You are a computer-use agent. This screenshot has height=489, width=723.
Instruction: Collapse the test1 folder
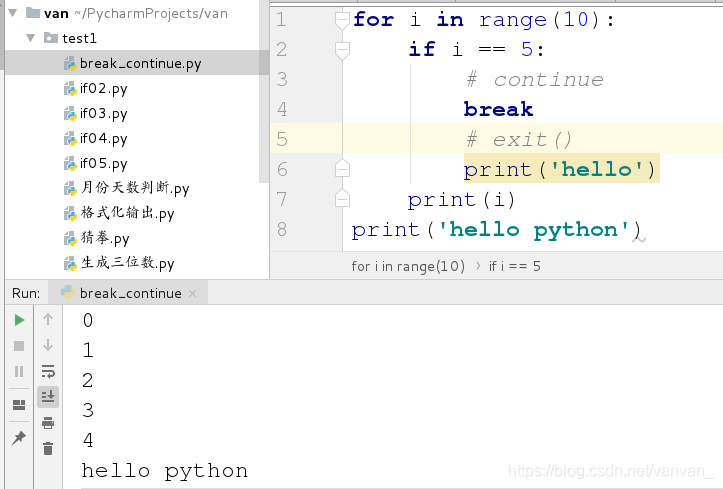[30, 38]
